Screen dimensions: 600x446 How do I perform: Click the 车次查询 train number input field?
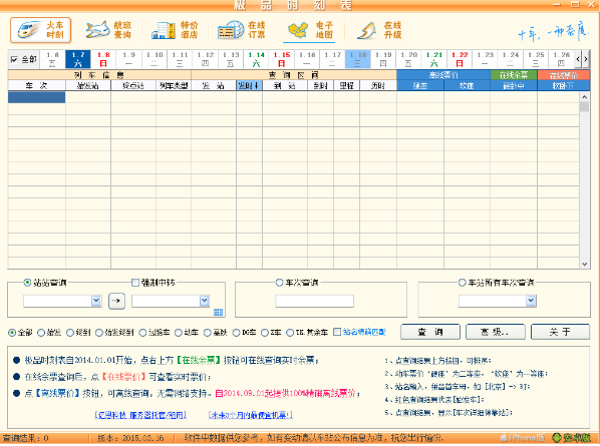pos(314,300)
